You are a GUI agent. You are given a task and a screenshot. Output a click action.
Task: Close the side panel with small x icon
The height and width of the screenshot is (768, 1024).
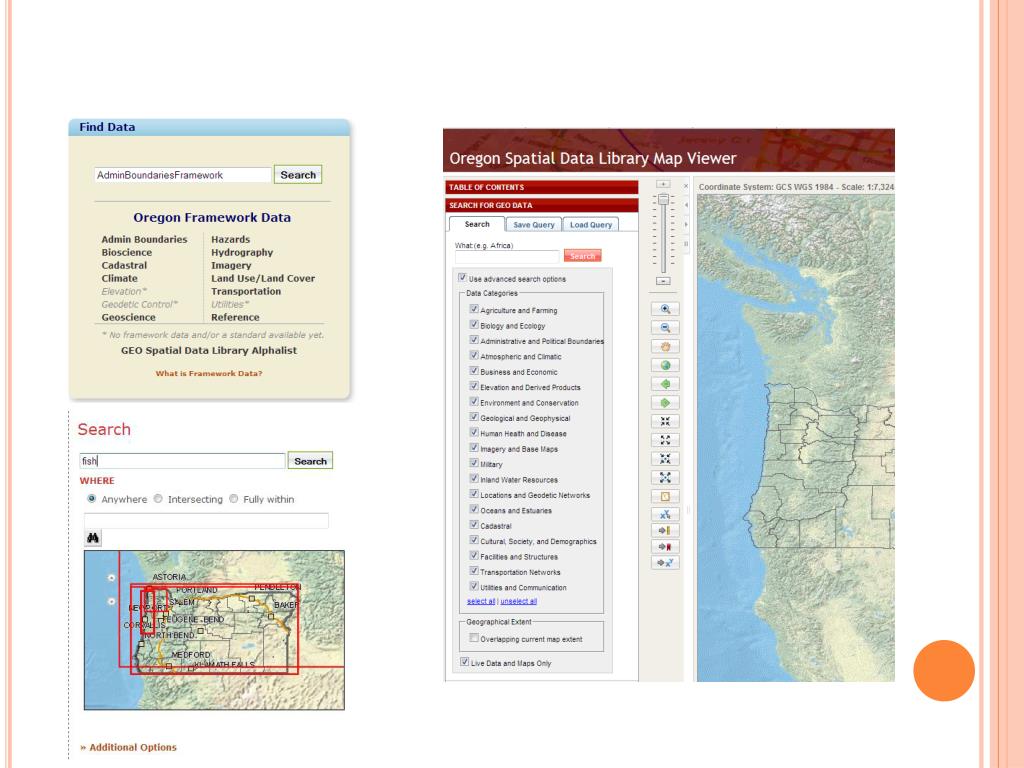pyautogui.click(x=686, y=186)
